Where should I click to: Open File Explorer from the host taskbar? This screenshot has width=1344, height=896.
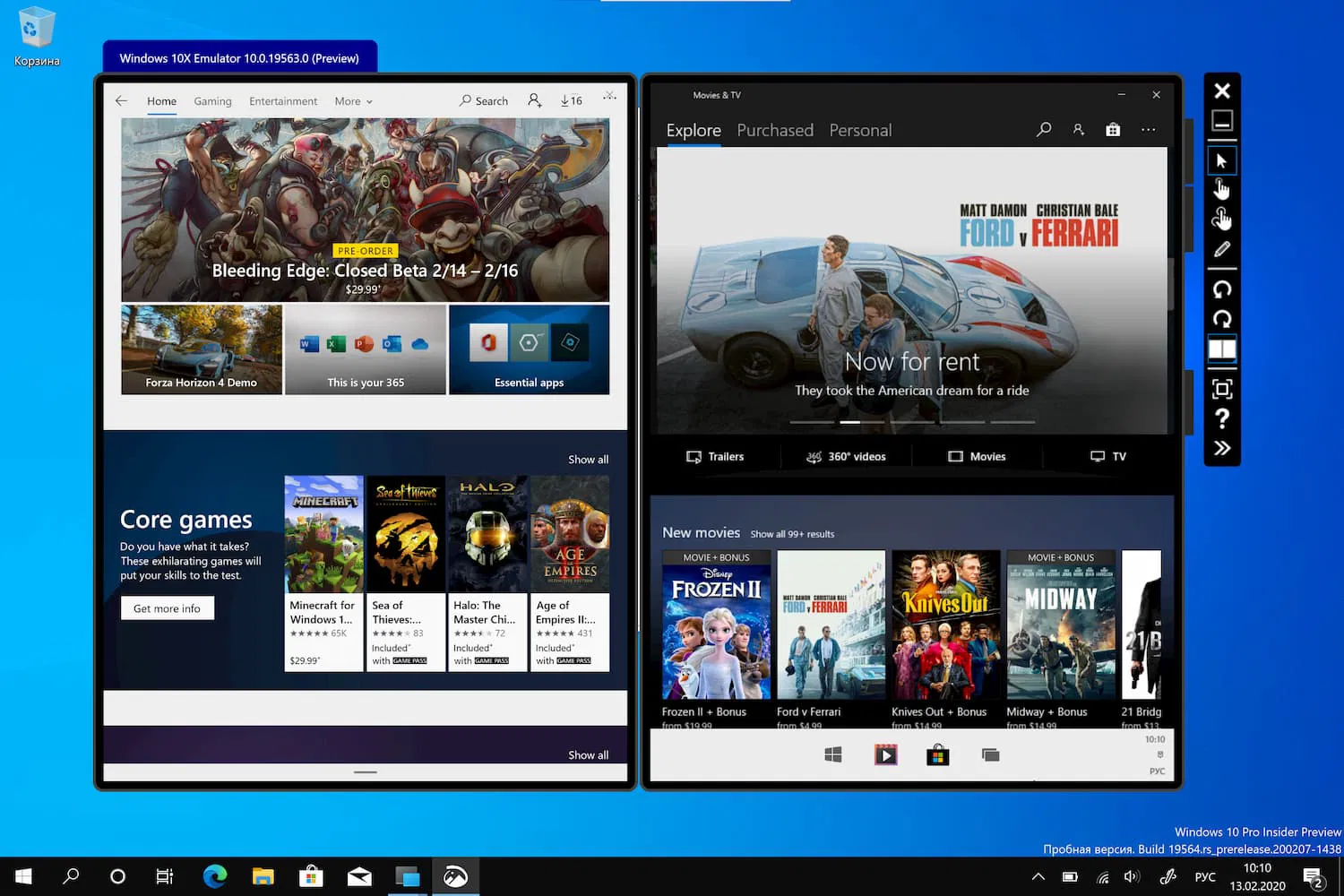tap(263, 876)
